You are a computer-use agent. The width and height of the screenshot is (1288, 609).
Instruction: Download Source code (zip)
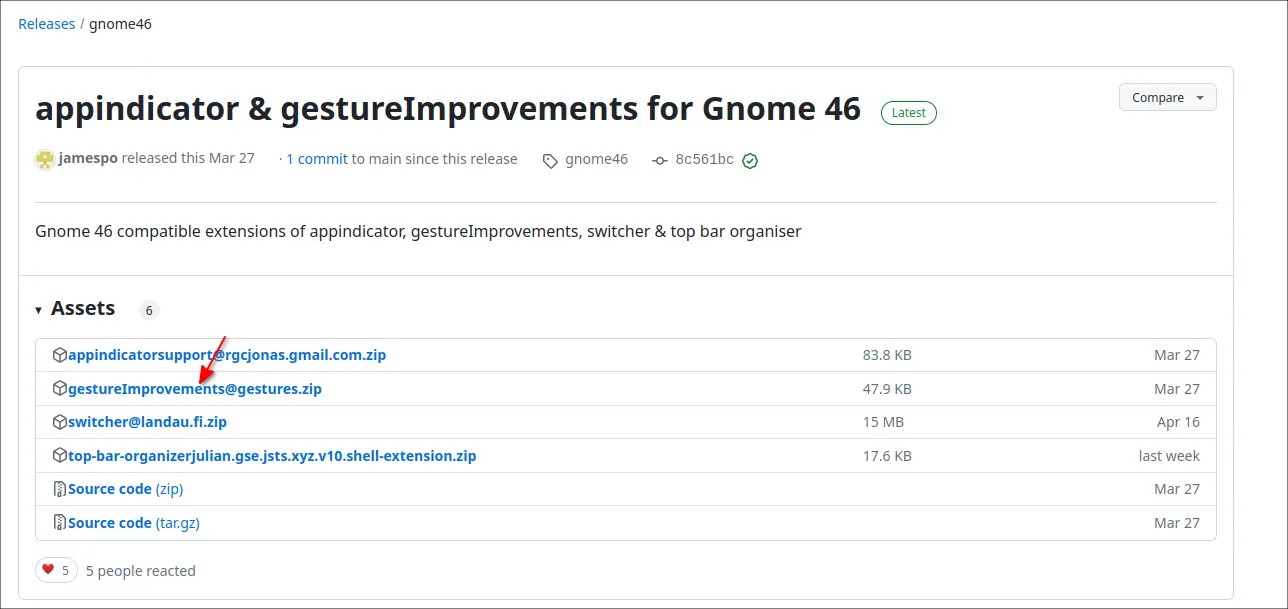click(126, 489)
